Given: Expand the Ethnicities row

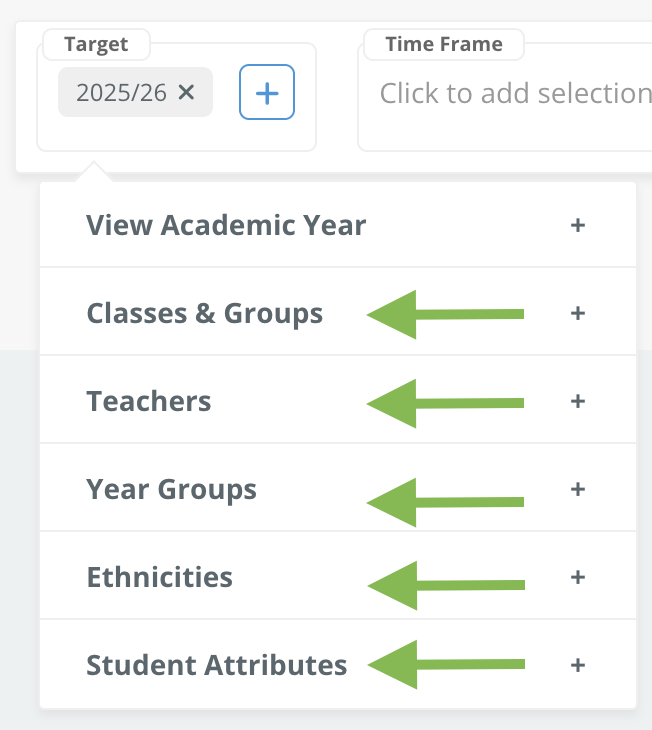Looking at the screenshot, I should (x=338, y=575).
